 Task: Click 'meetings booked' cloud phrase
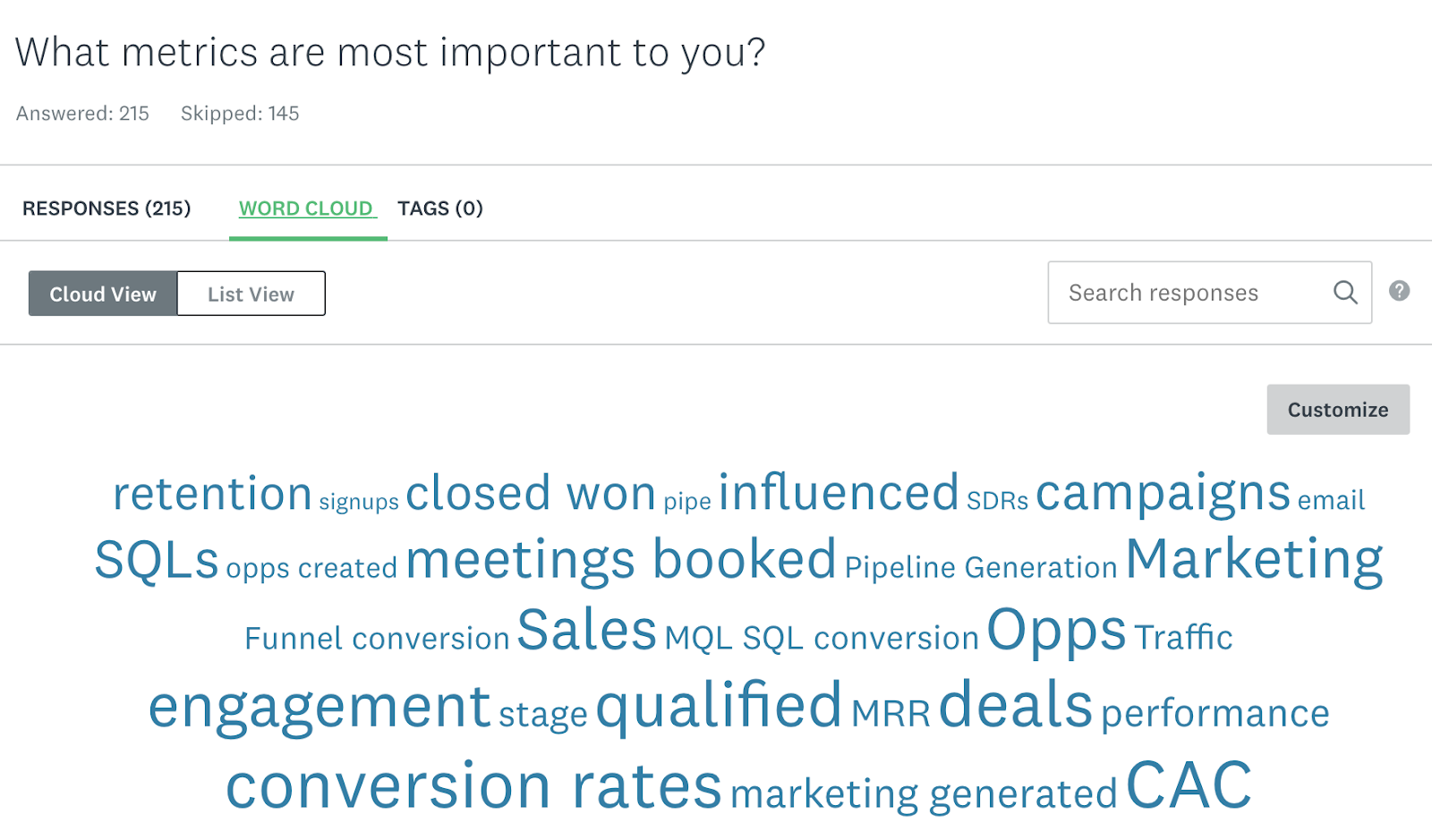(x=621, y=560)
